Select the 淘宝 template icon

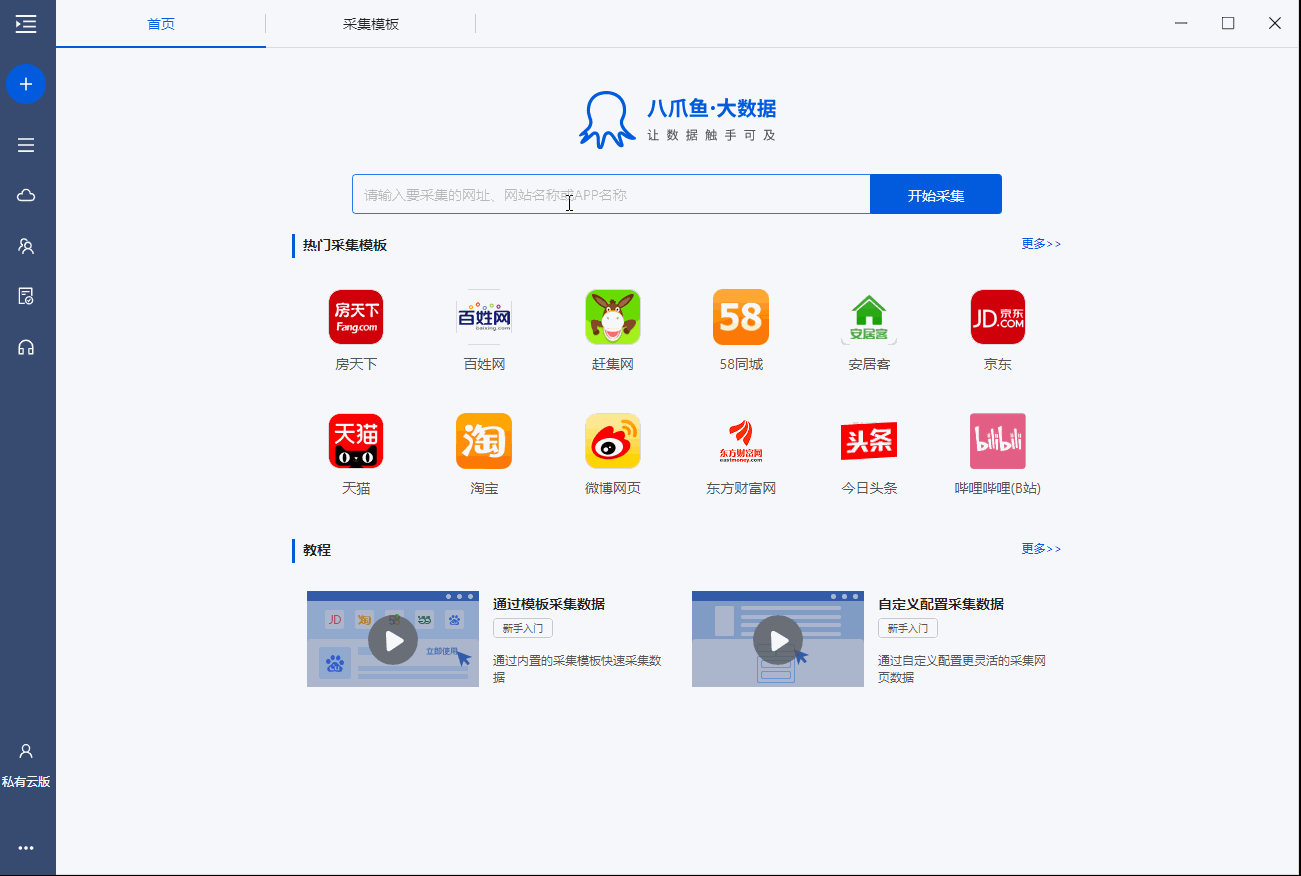click(x=484, y=441)
